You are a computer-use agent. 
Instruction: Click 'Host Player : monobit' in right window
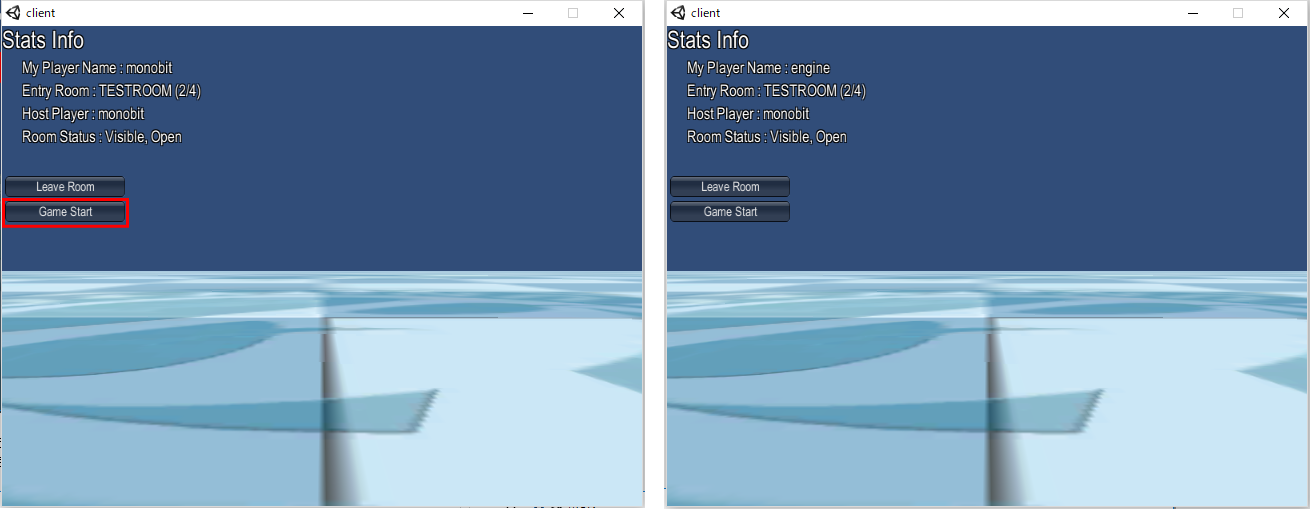[x=748, y=114]
